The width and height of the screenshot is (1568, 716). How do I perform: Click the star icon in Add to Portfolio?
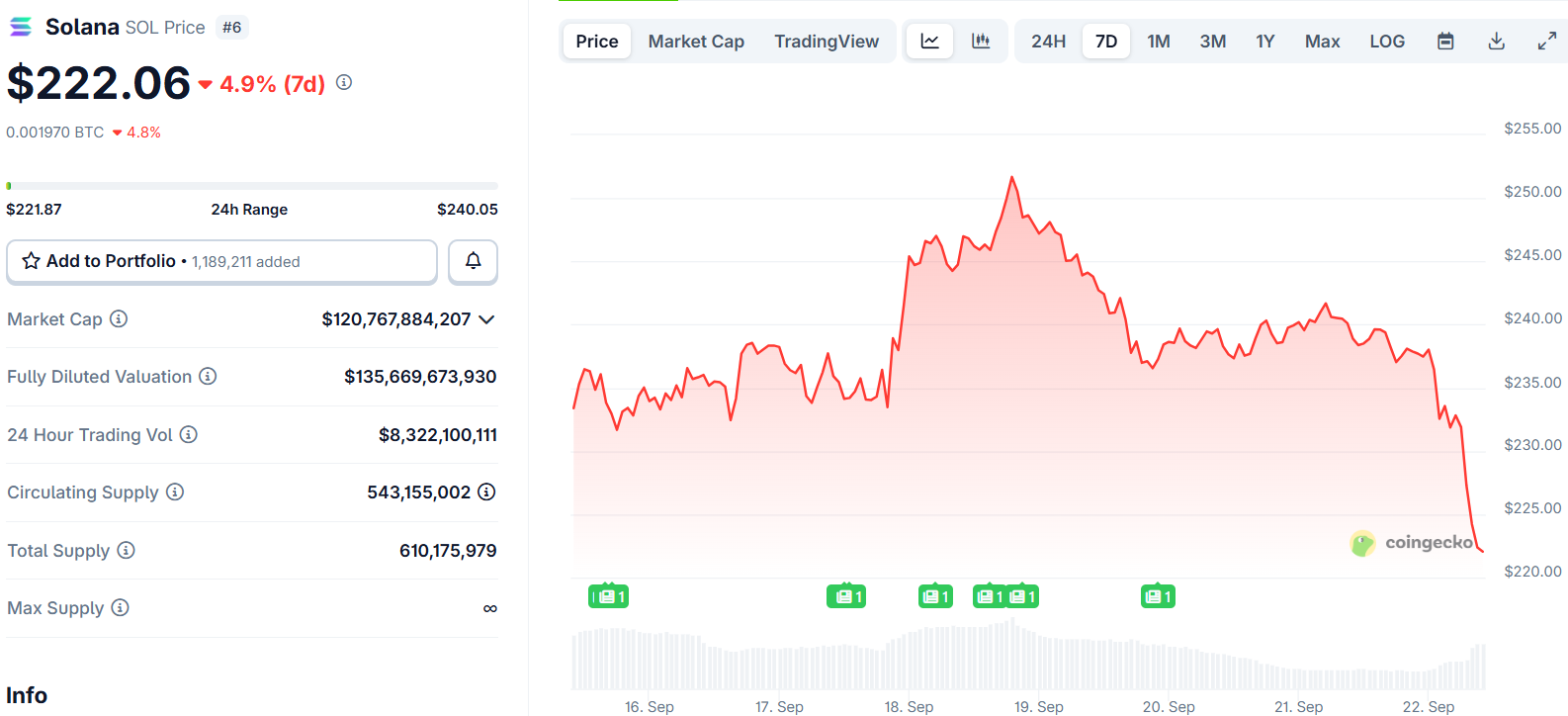32,261
